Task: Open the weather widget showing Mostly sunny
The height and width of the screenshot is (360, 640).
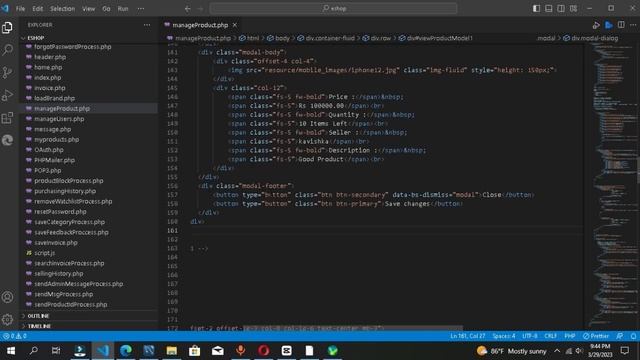Action: coord(511,351)
